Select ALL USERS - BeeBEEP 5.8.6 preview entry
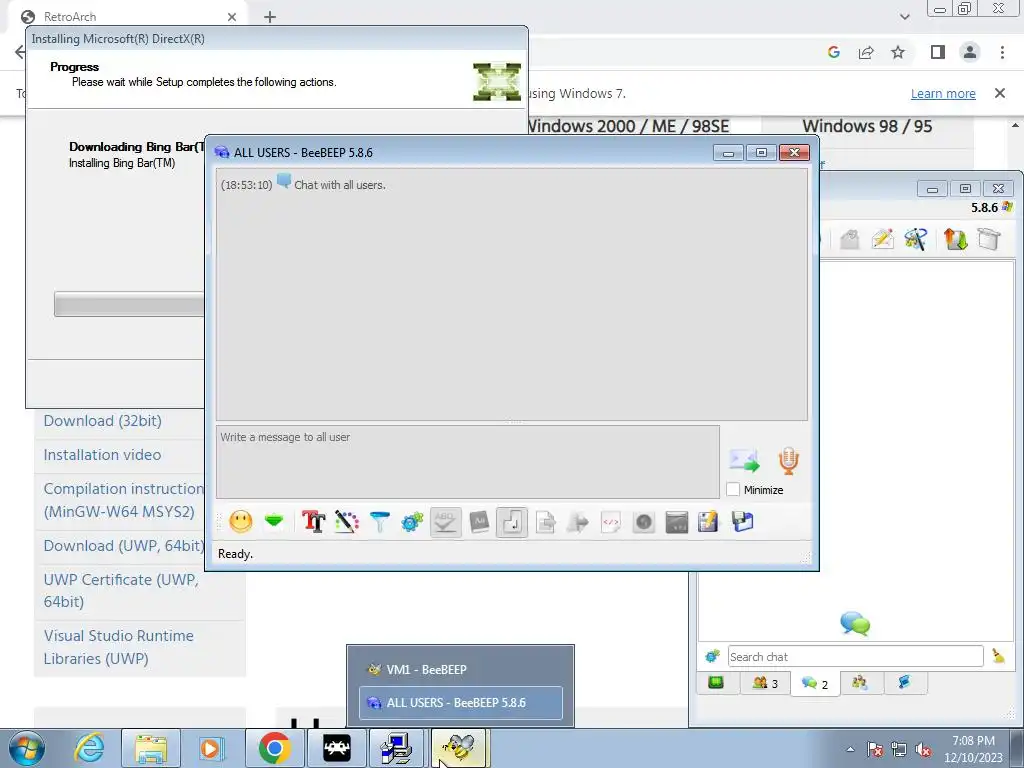1024x768 pixels. (x=460, y=703)
